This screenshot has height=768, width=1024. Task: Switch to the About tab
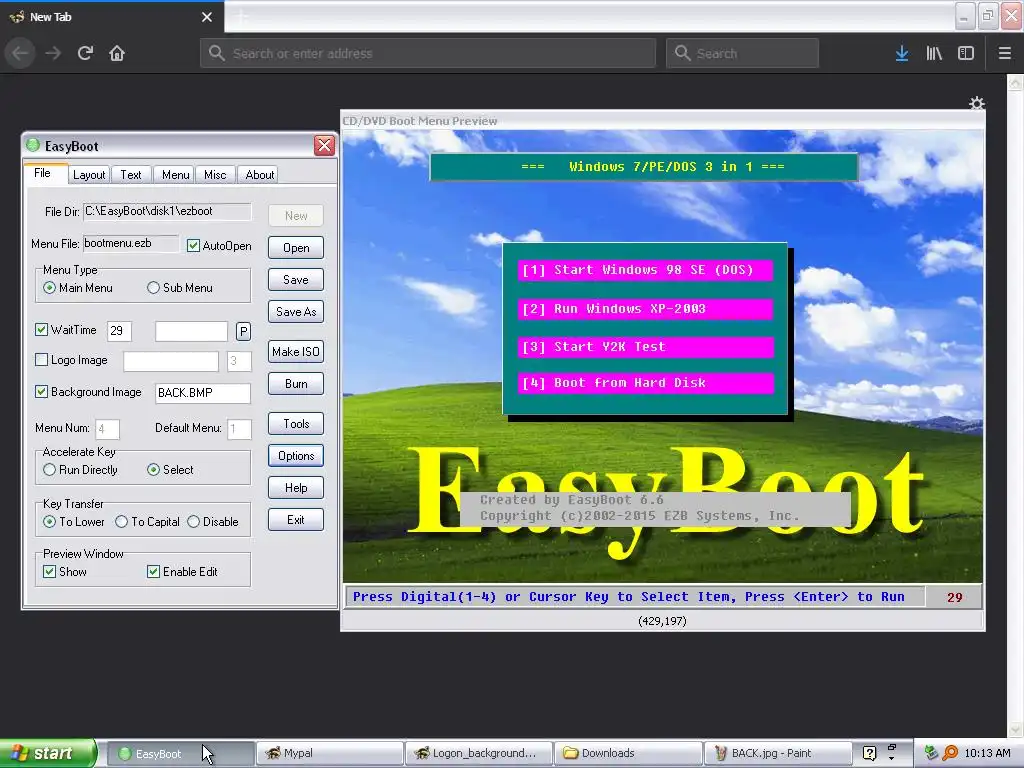pyautogui.click(x=259, y=174)
